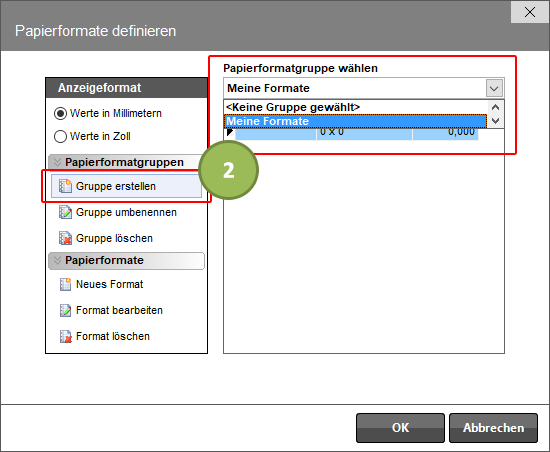Collapse the Papierformate section

click(57, 260)
